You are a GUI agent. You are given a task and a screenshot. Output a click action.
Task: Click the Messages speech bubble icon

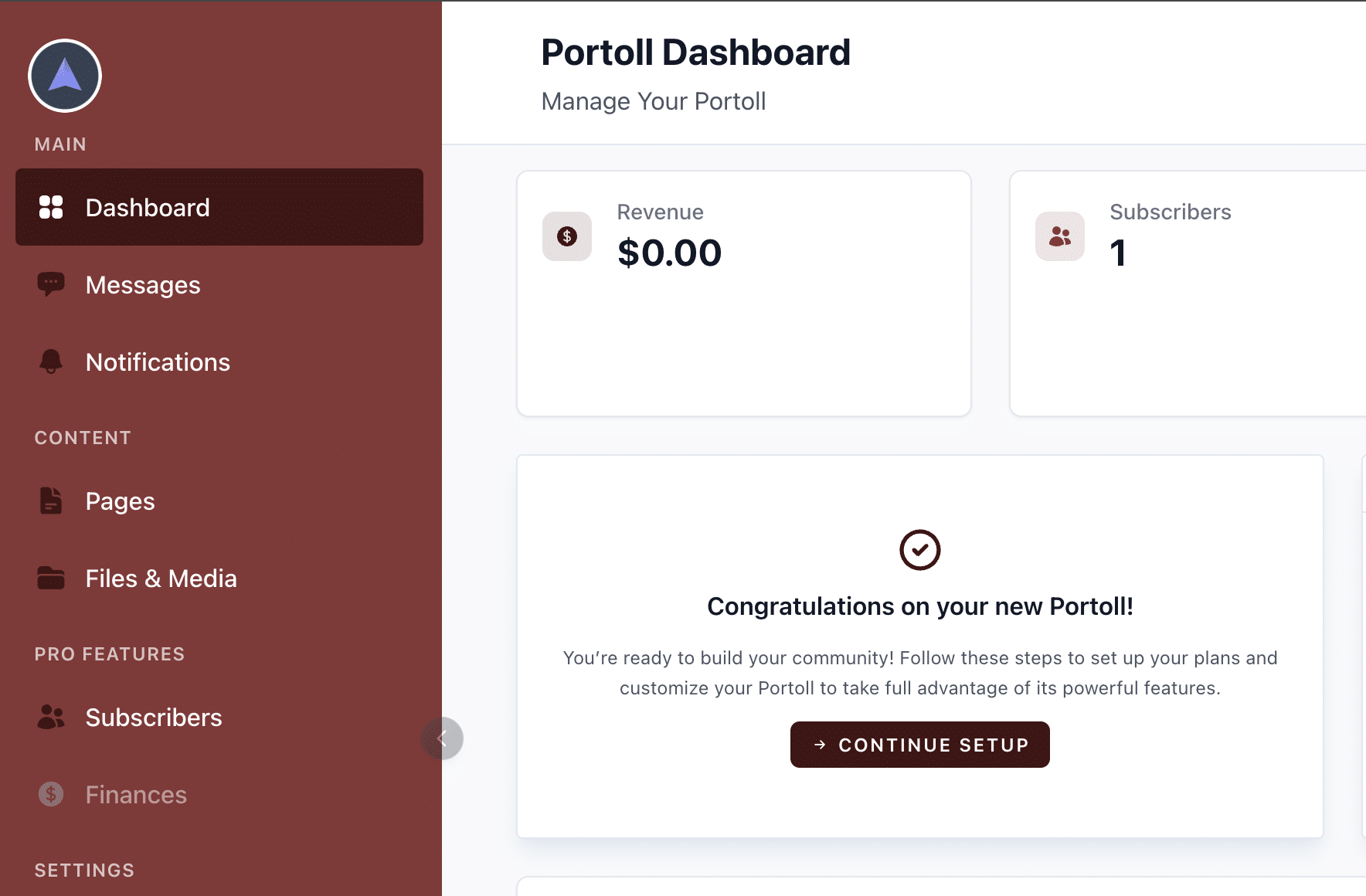click(51, 284)
